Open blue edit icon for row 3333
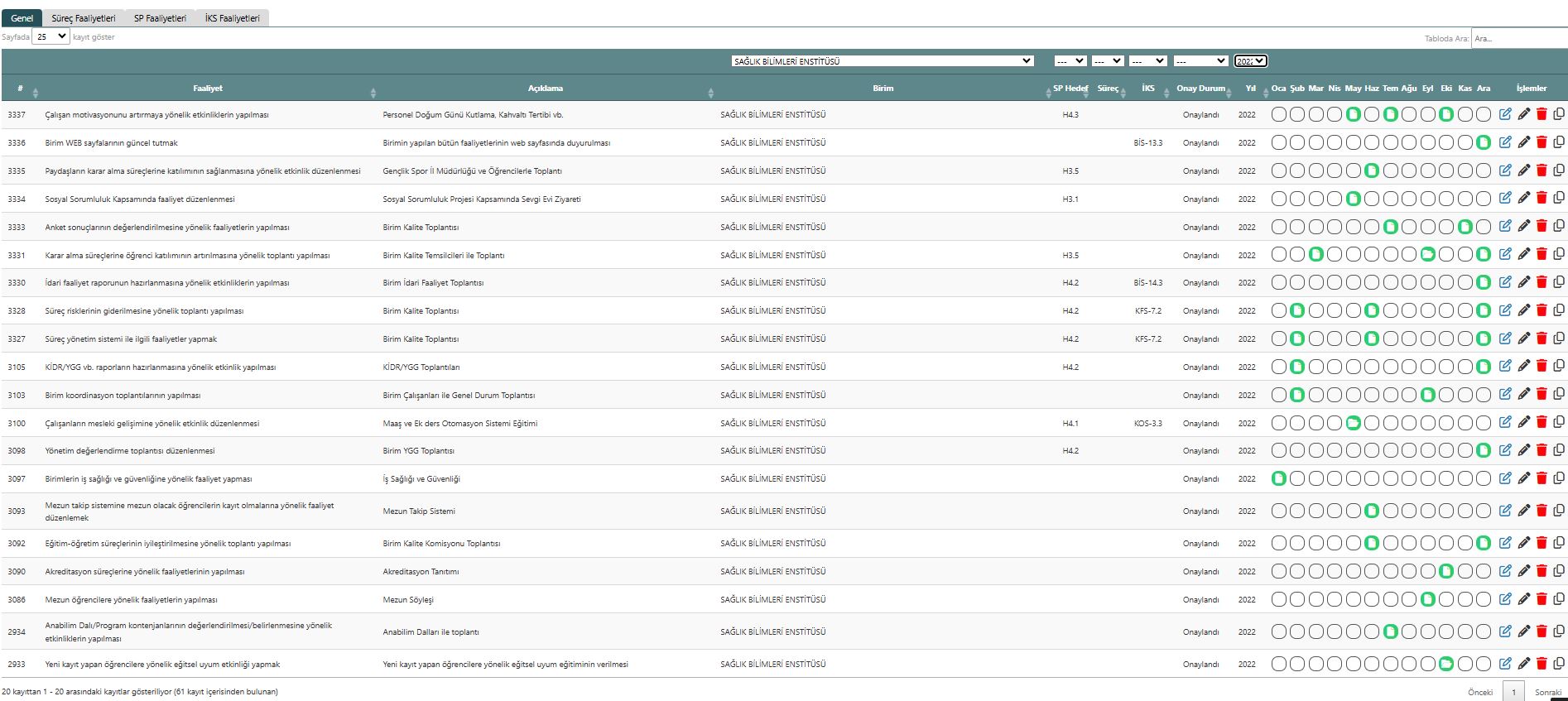Screen dimensions: 1568x701 coord(1505,227)
